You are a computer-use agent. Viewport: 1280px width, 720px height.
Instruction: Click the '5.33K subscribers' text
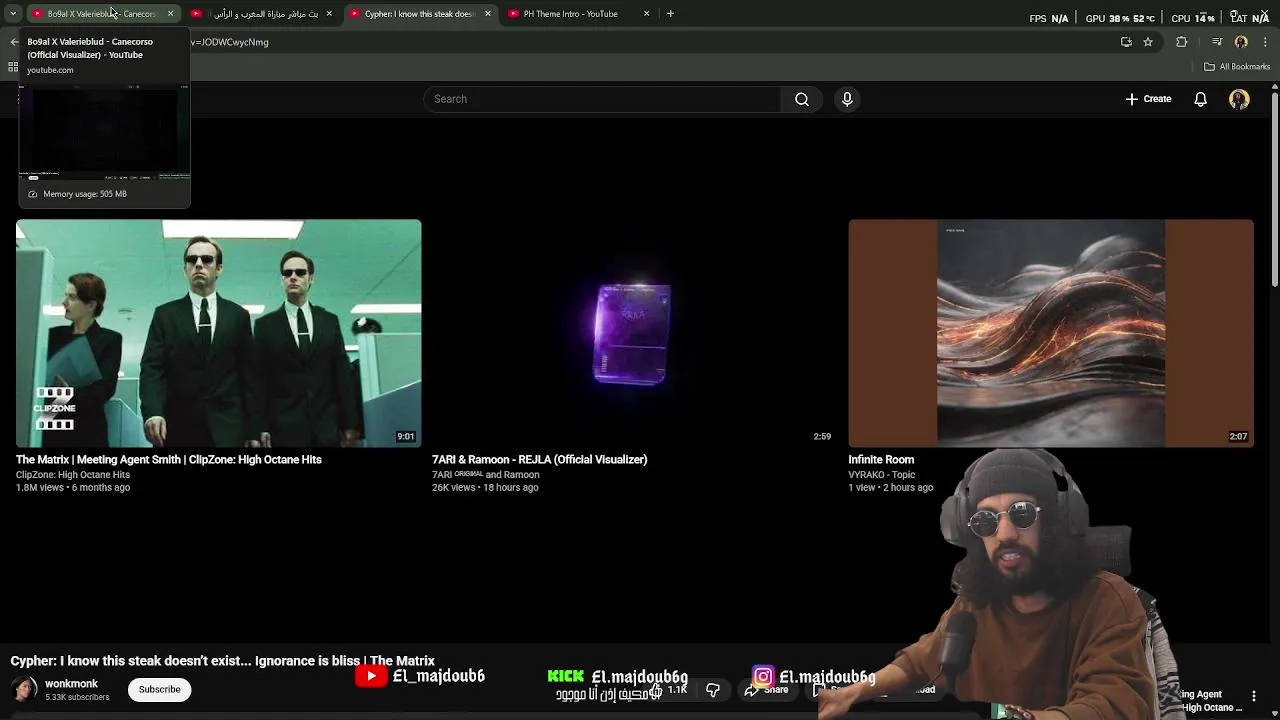pos(77,697)
